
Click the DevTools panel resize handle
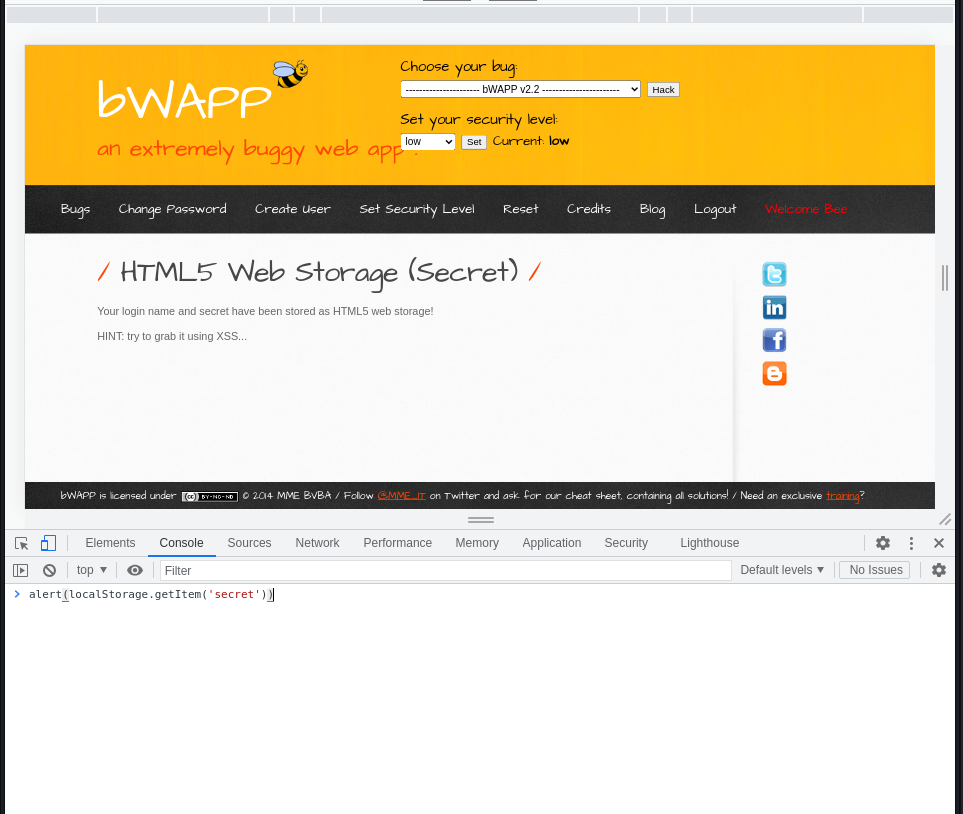click(x=480, y=520)
